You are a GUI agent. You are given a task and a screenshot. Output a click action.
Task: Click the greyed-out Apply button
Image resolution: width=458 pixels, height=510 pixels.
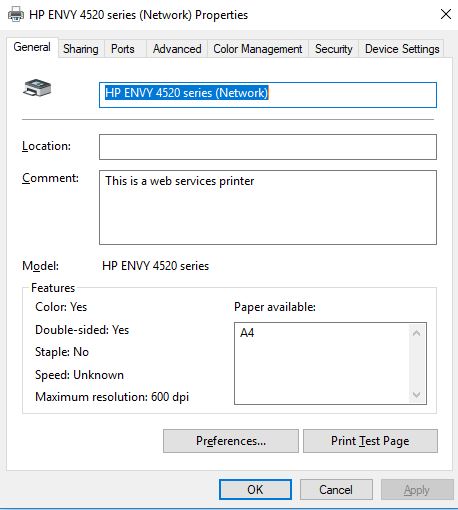pos(417,489)
